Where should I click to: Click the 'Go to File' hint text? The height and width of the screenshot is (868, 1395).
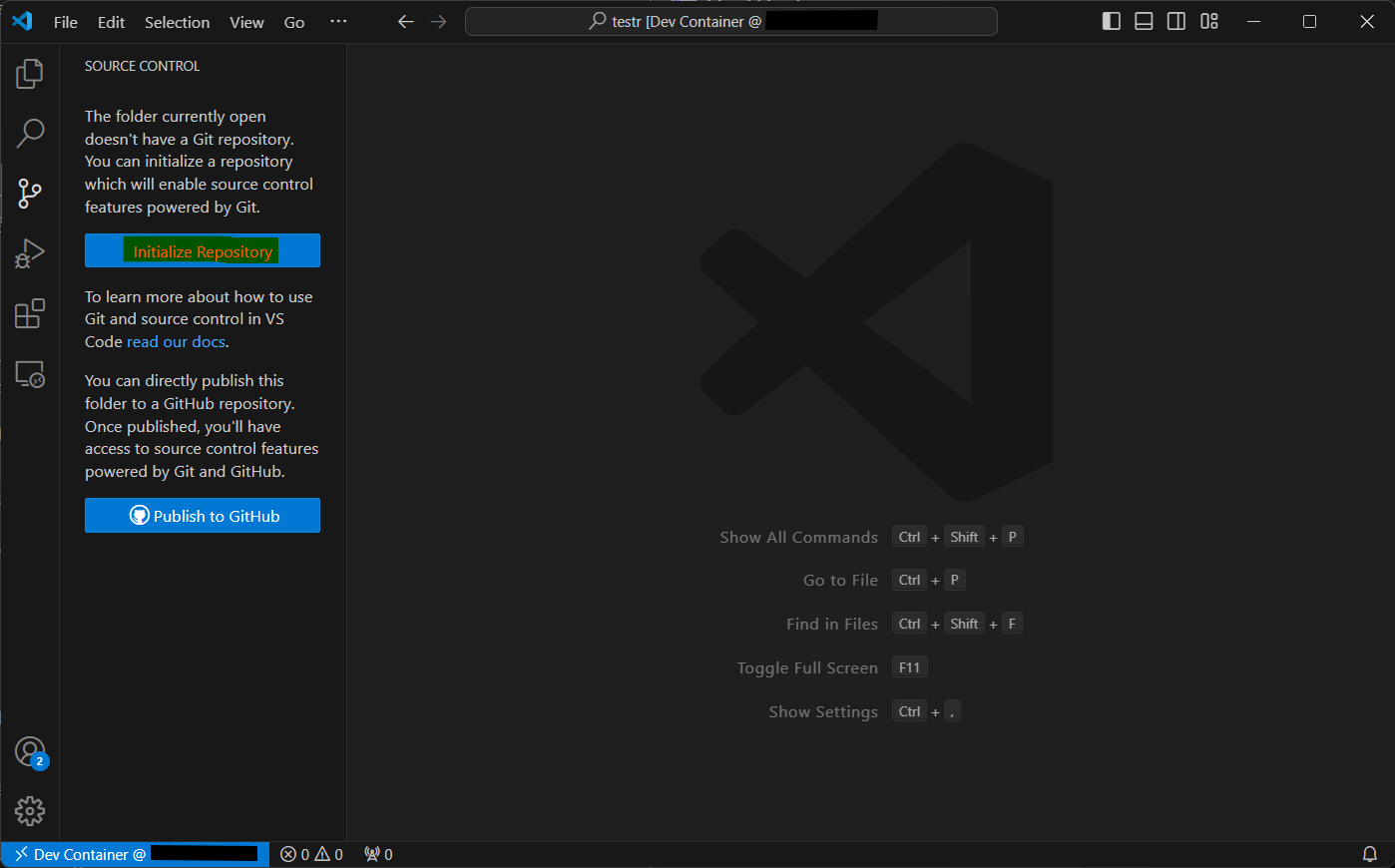click(840, 580)
